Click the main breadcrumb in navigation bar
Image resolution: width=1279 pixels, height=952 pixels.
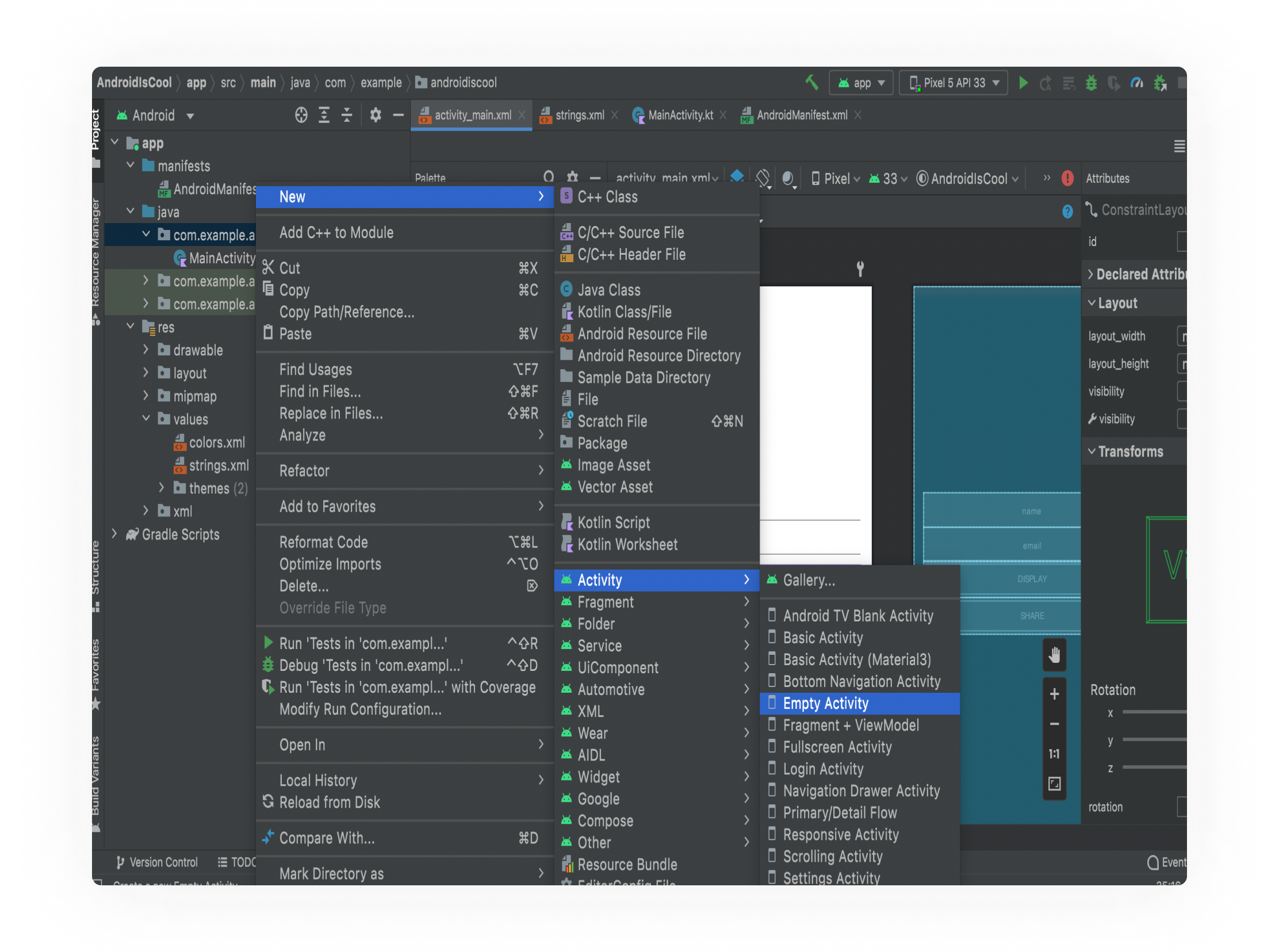(x=263, y=82)
